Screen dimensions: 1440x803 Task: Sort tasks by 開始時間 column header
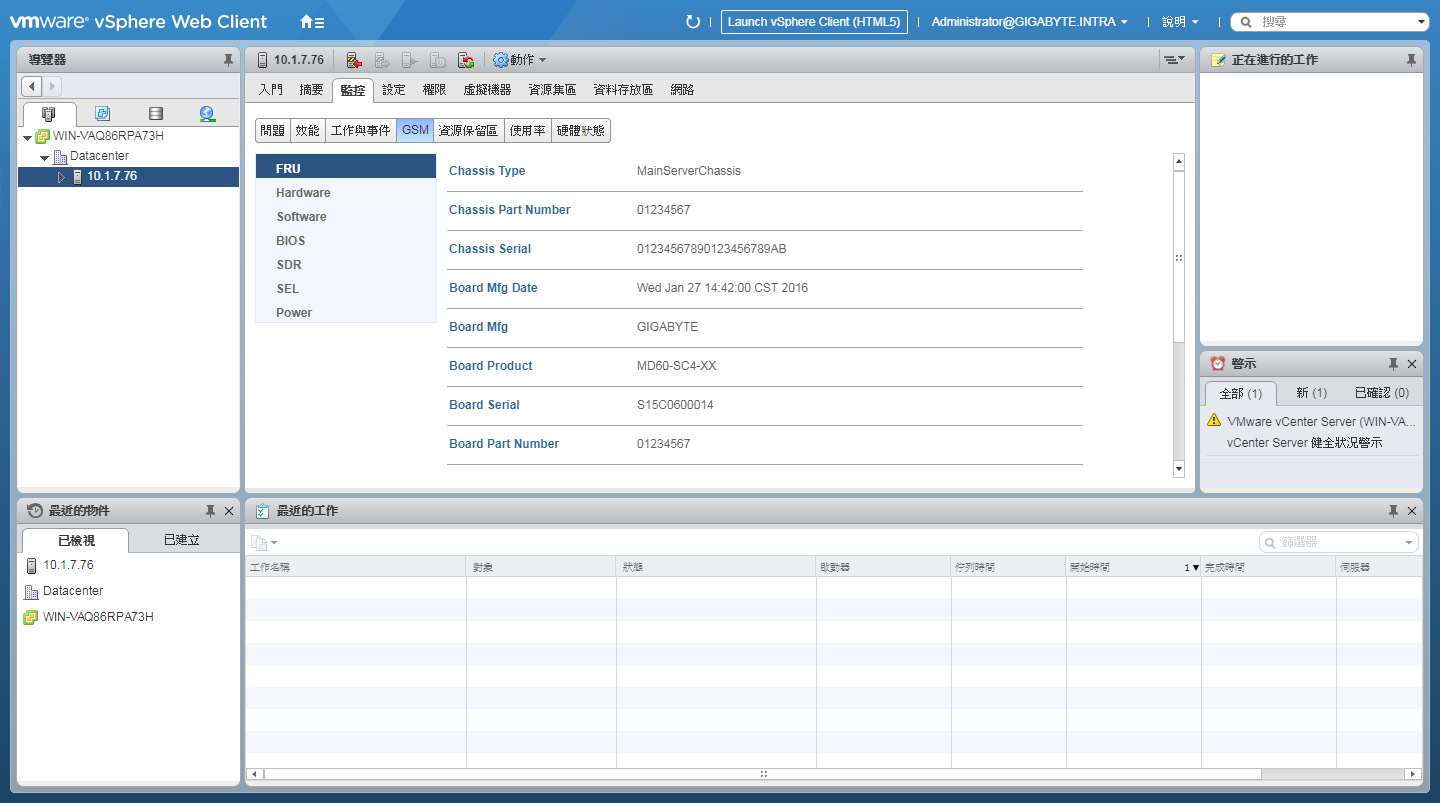tap(1133, 567)
